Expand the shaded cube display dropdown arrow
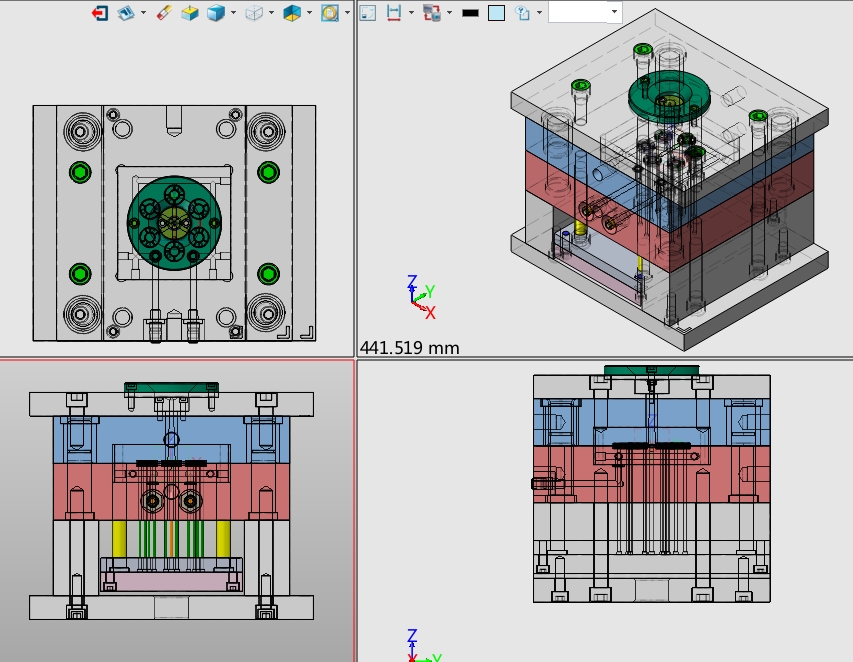This screenshot has width=853, height=662. (233, 13)
